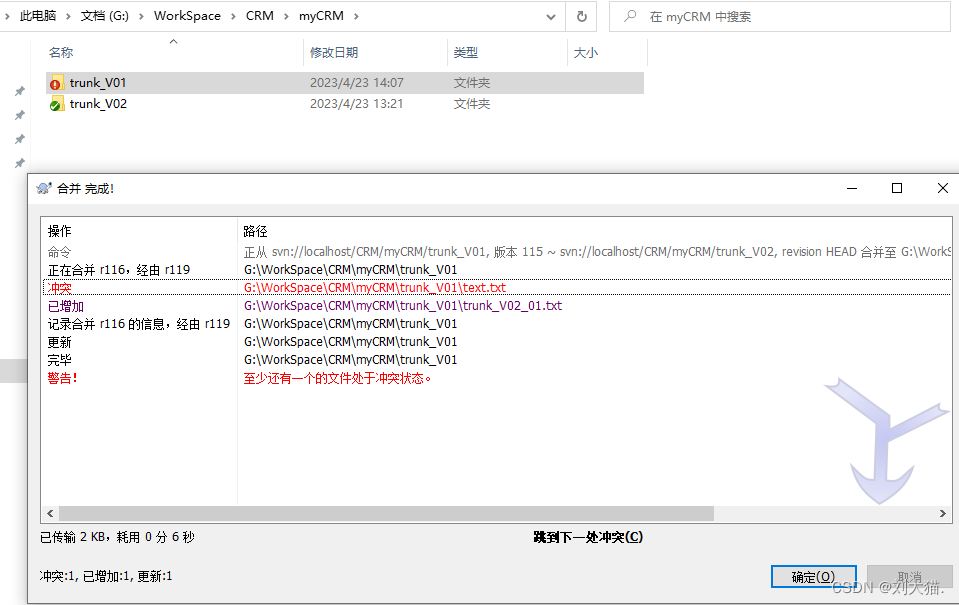The width and height of the screenshot is (959, 605).
Task: Click the third pin icon in quick access sidebar
Action: pyautogui.click(x=20, y=139)
